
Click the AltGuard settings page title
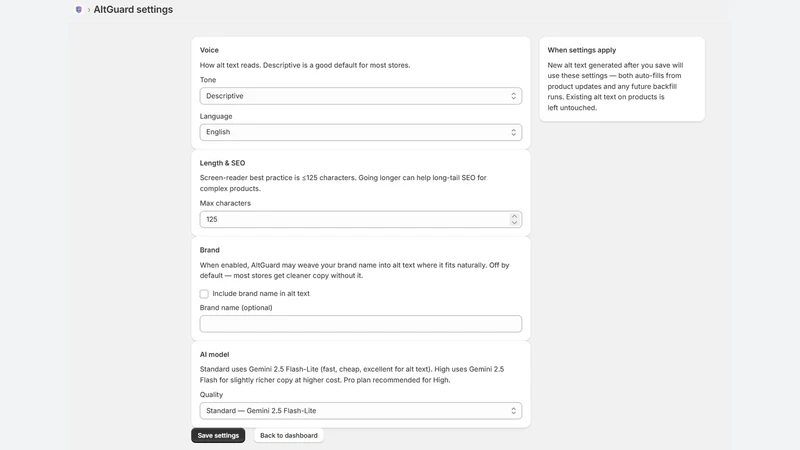(133, 10)
